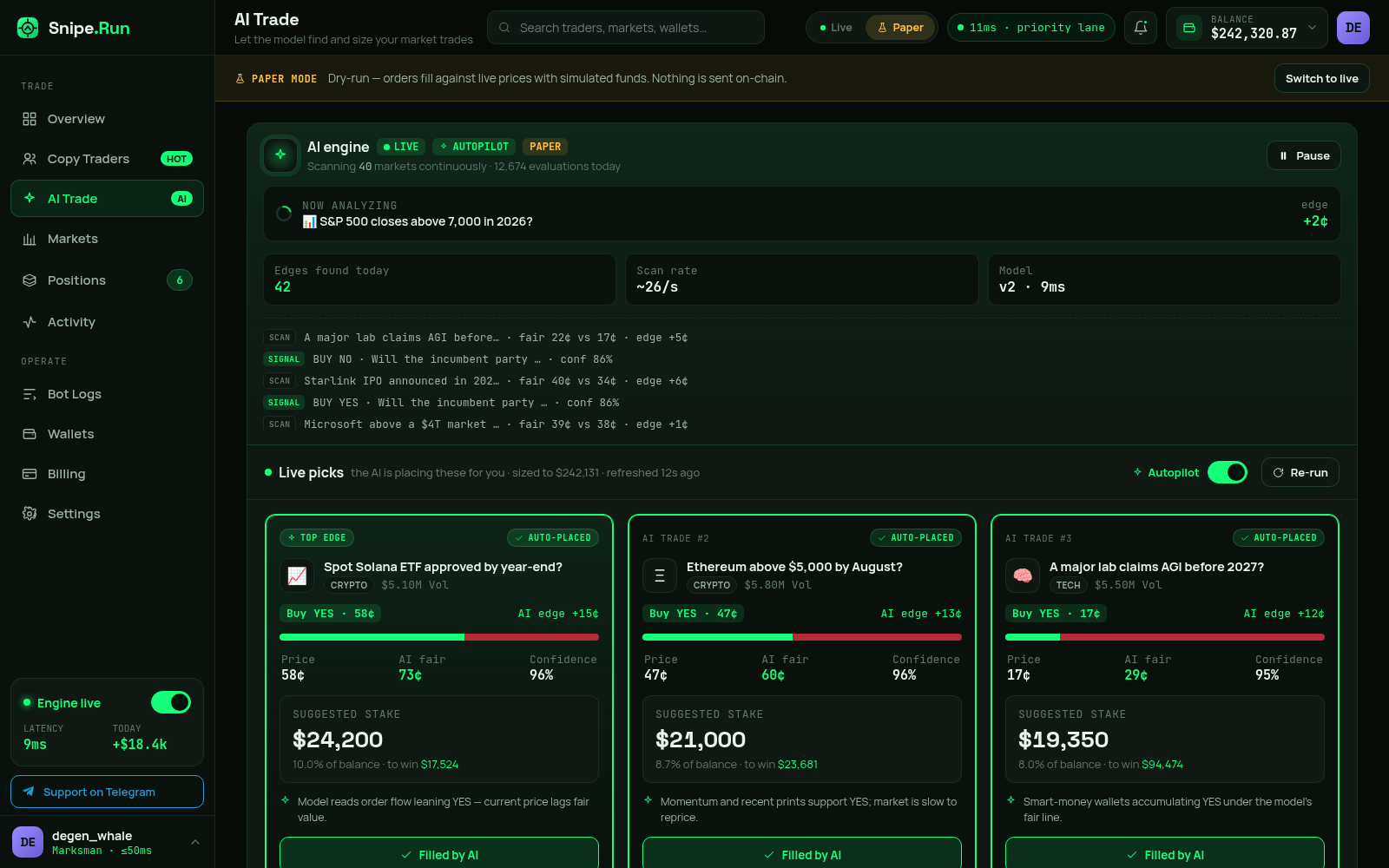
Task: Click the Ethereum market icon
Action: click(x=660, y=575)
